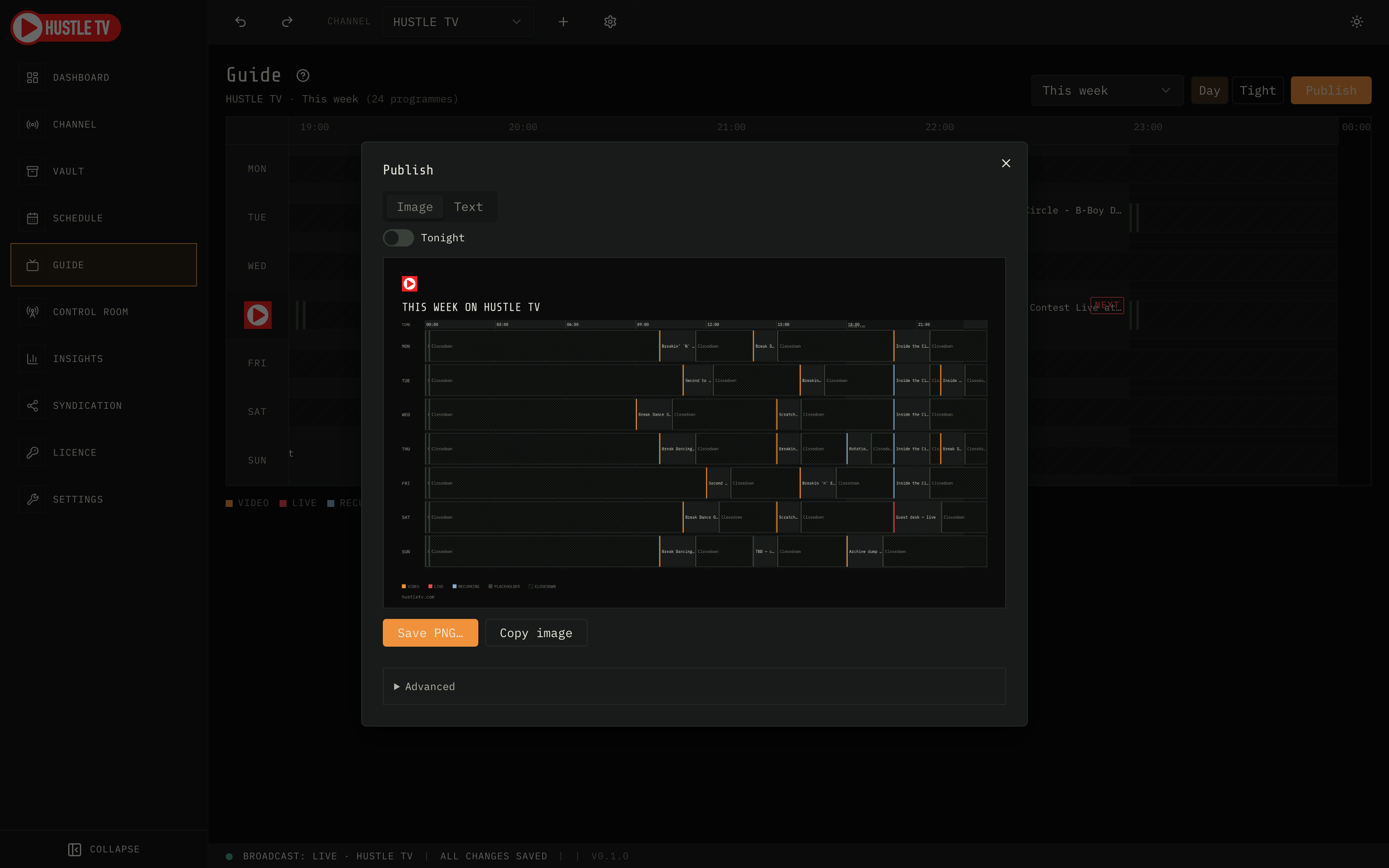Open the HUSTLE TV channel dropdown
The height and width of the screenshot is (868, 1389).
click(x=458, y=22)
